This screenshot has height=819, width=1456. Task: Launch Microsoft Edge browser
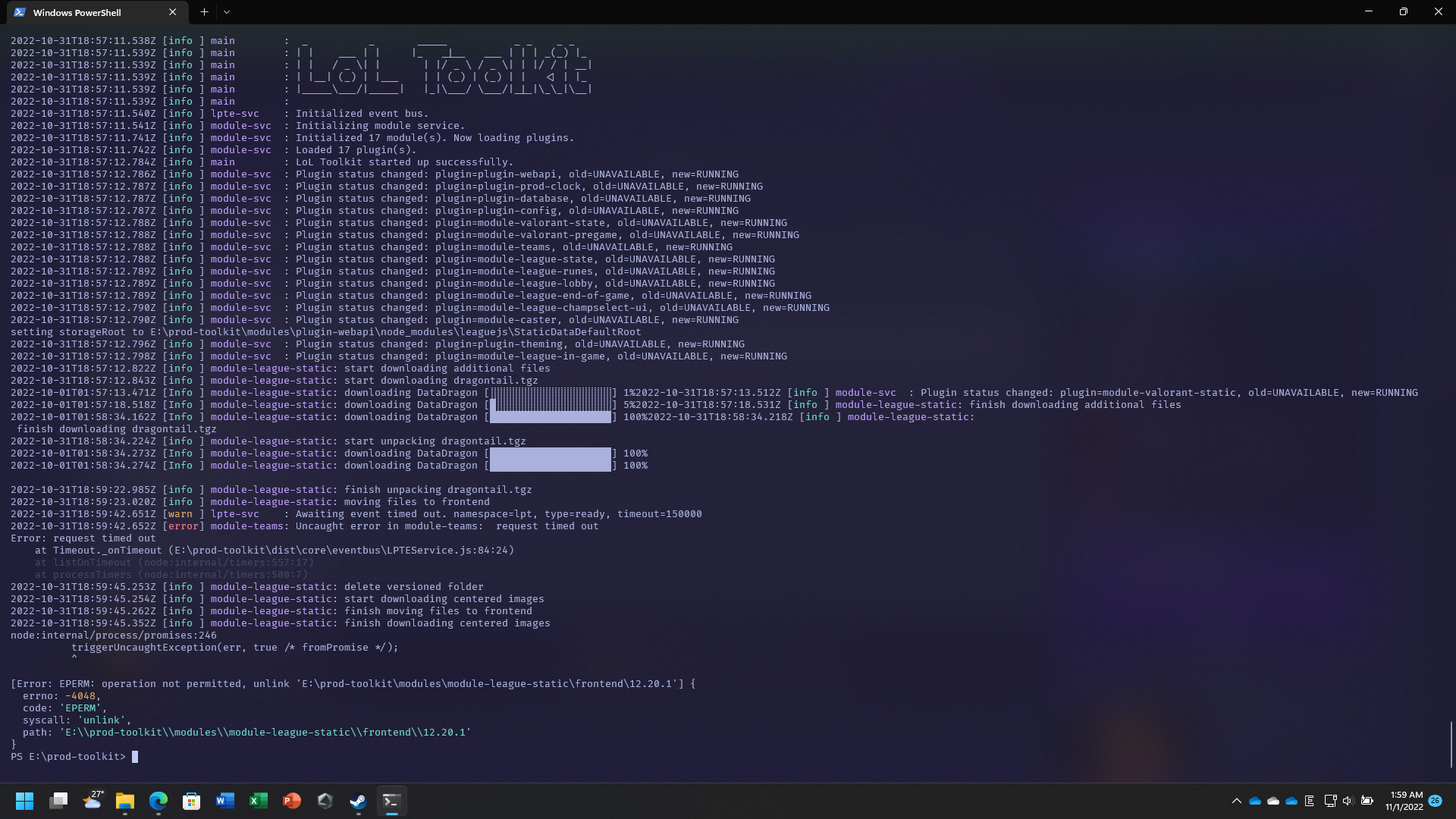(x=158, y=801)
